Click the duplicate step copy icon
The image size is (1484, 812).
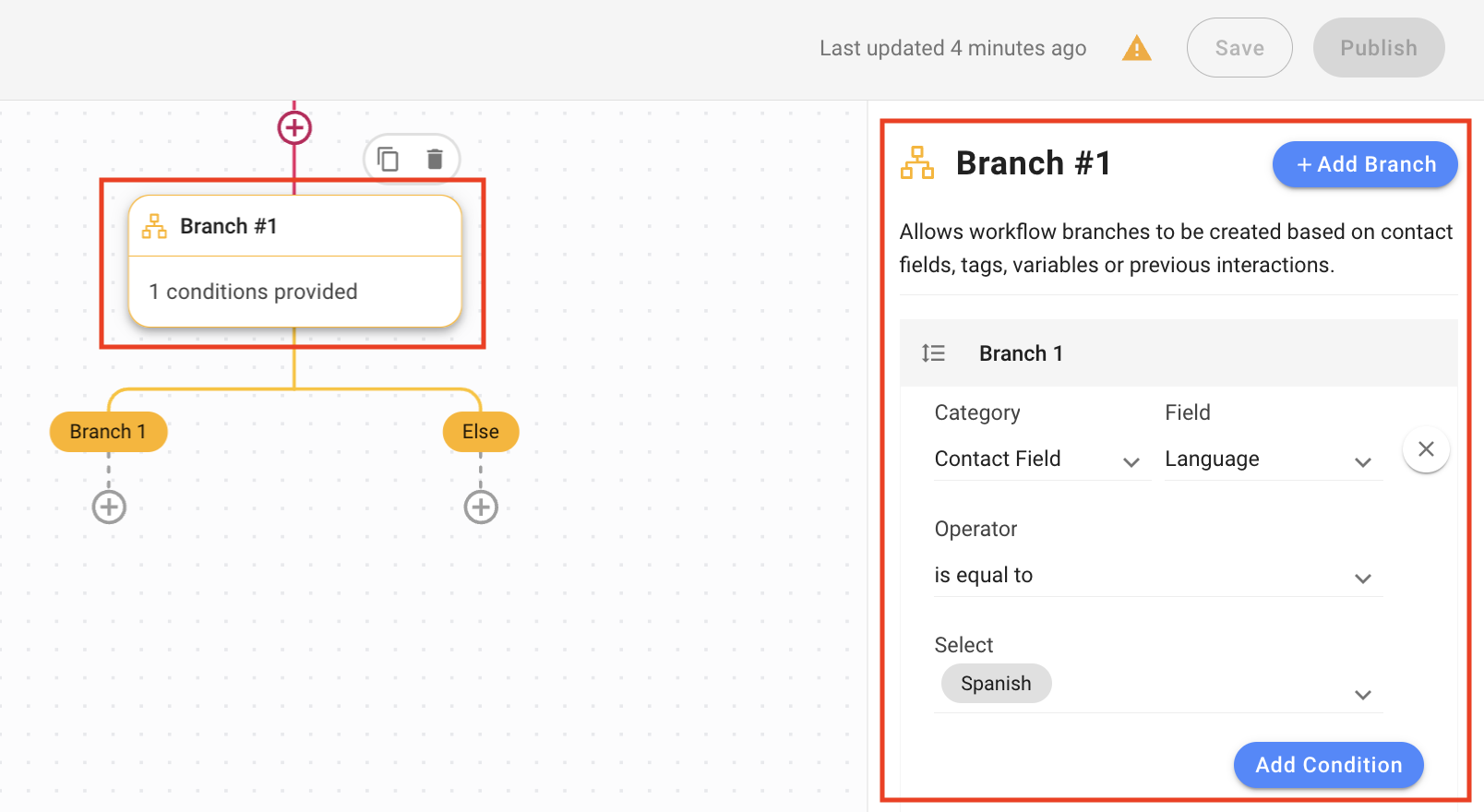coord(389,160)
